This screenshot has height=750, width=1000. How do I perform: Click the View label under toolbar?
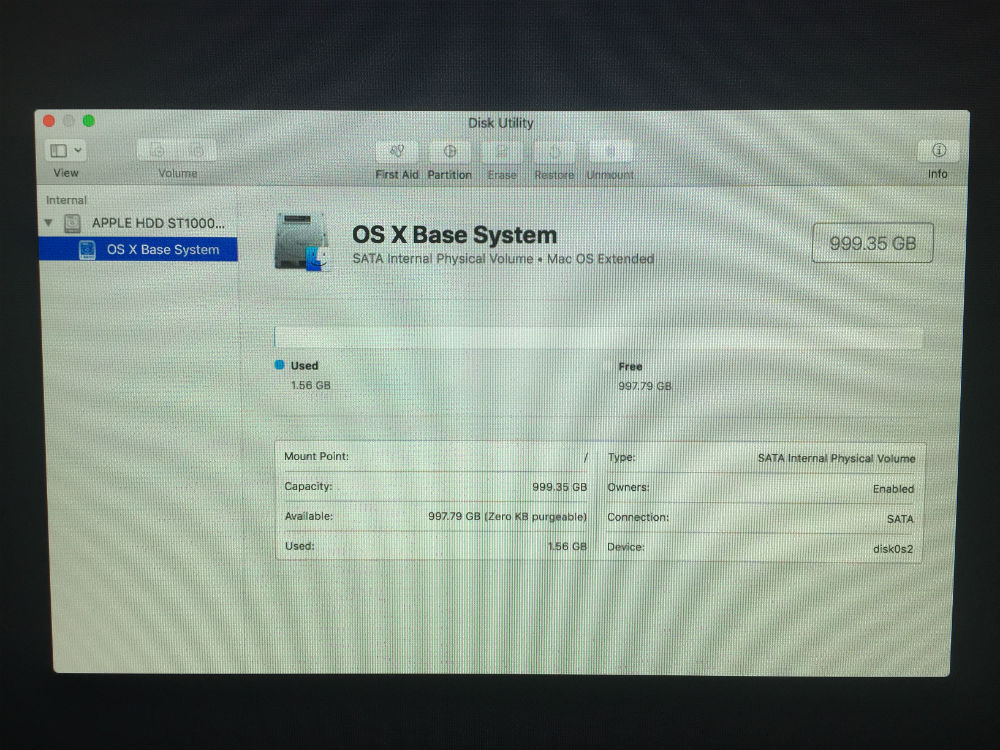pos(66,173)
